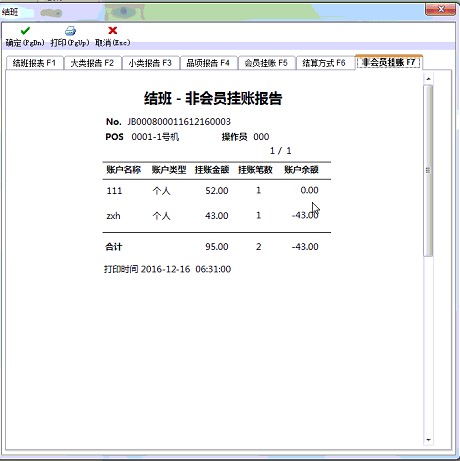460x461 pixels.
Task: Cancel via 取消 (Esc) label
Action: click(x=113, y=43)
